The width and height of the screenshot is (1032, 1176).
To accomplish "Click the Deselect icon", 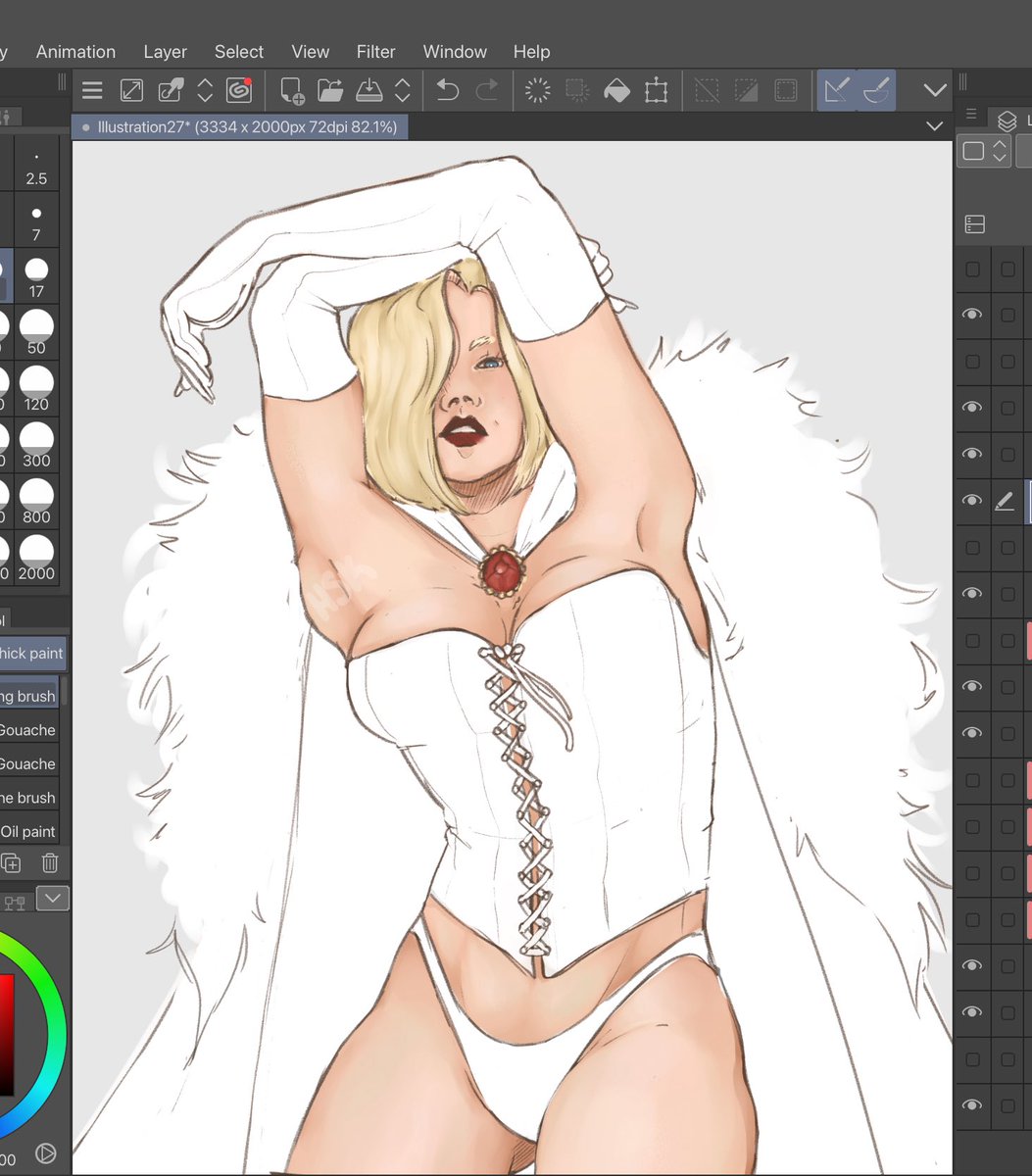I will tap(707, 91).
